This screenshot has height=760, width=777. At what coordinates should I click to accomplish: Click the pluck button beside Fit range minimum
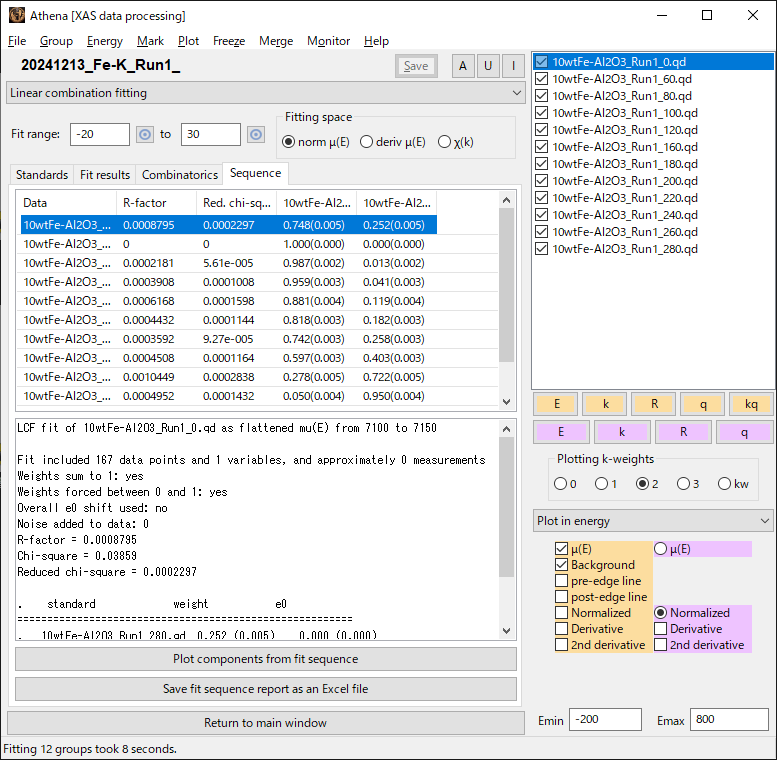145,135
